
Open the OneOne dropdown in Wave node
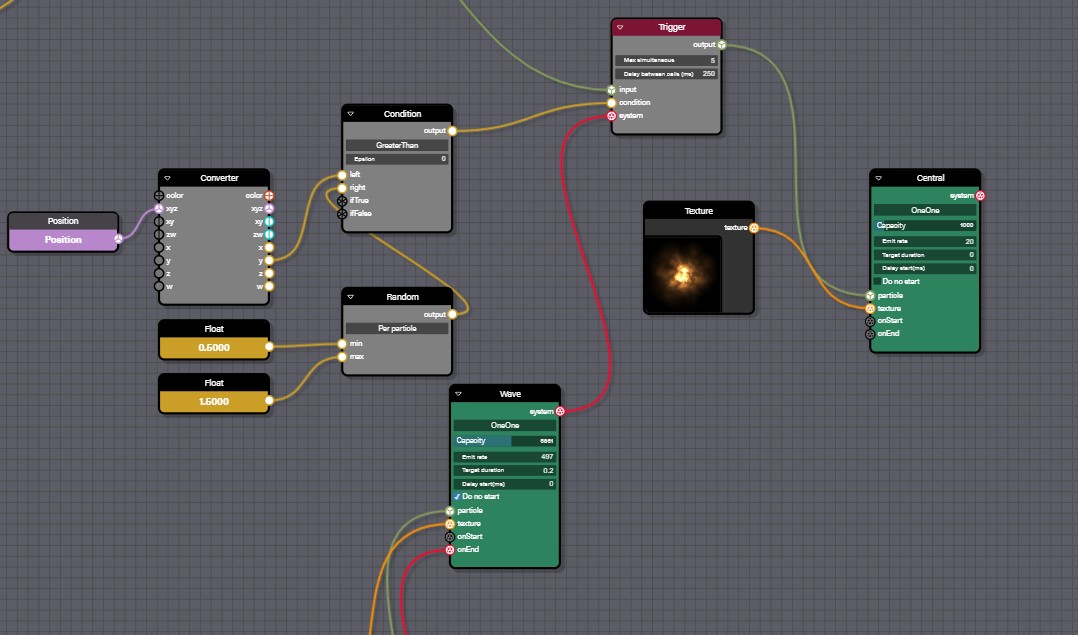(x=505, y=425)
